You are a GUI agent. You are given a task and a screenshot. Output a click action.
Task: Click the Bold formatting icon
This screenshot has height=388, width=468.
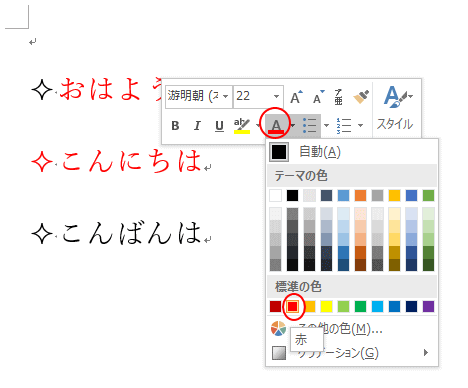point(175,126)
